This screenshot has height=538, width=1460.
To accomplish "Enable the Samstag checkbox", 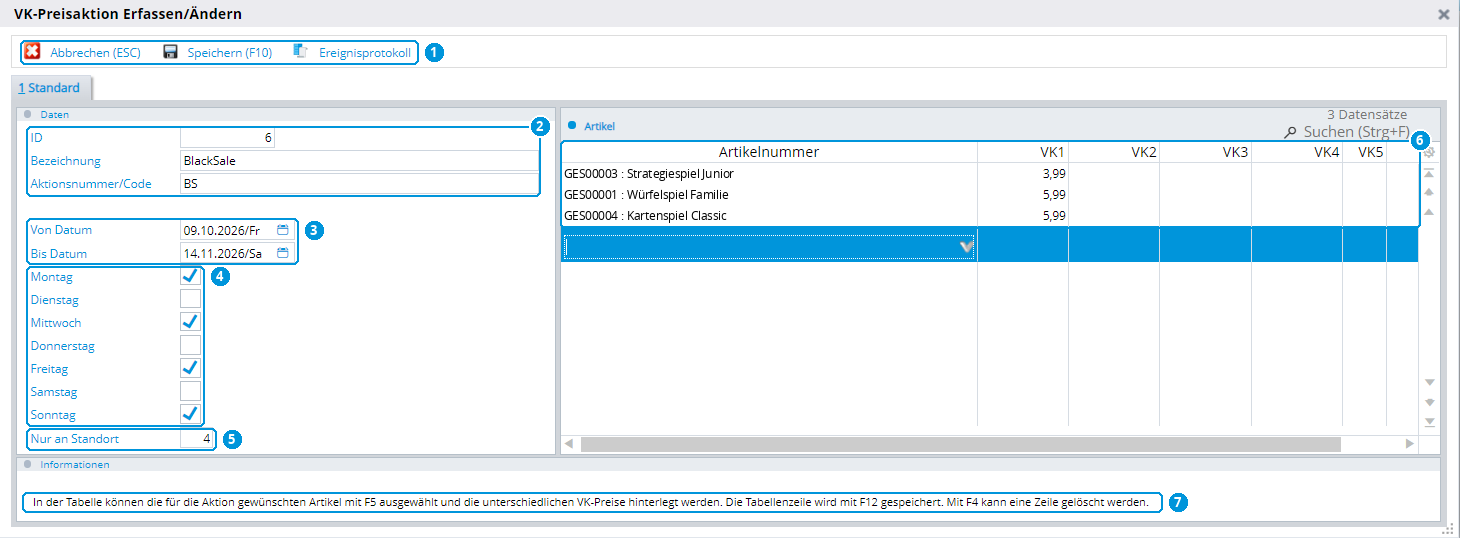I will tap(190, 391).
